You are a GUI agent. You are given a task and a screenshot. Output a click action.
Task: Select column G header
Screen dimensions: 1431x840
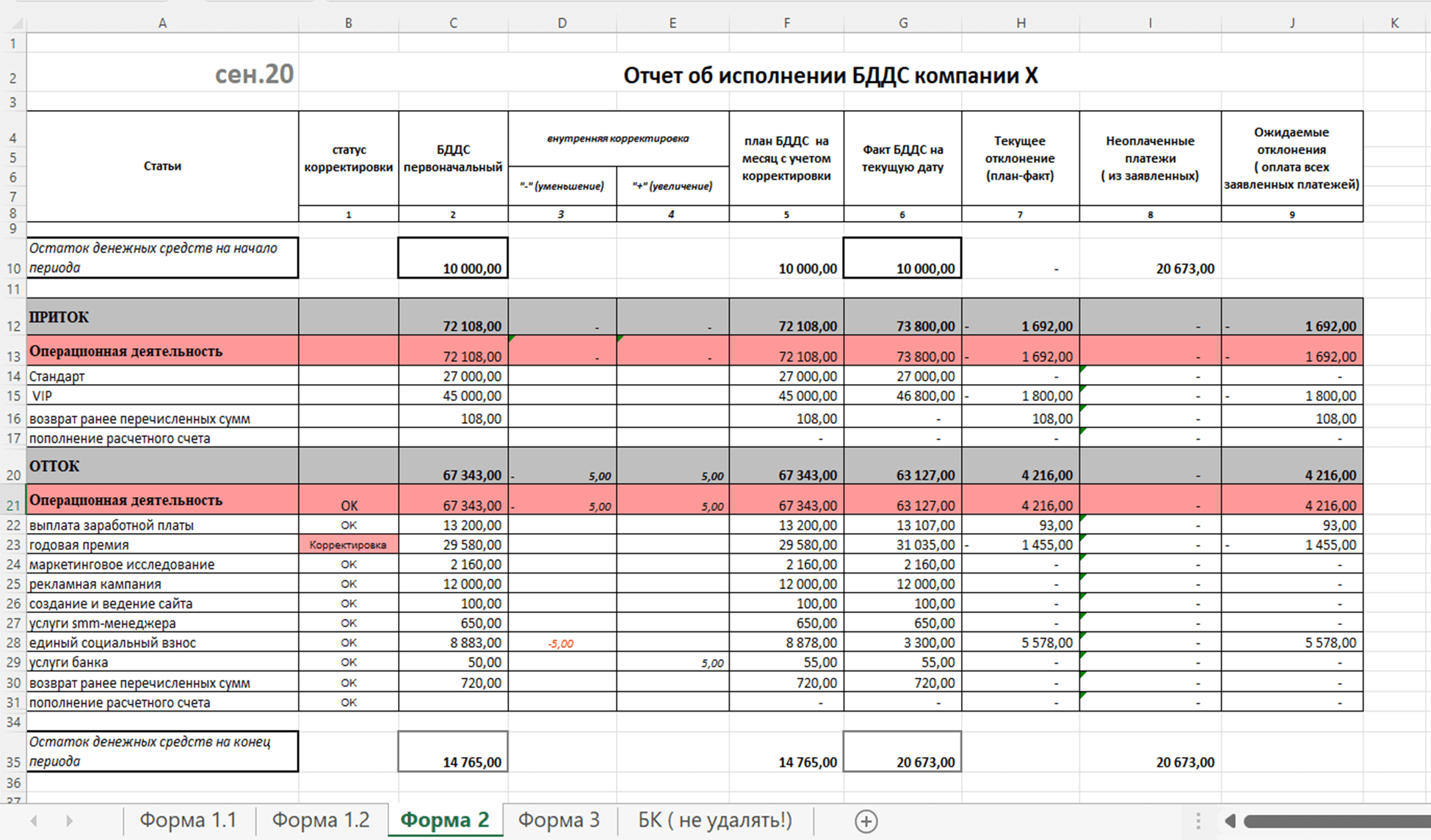(903, 23)
